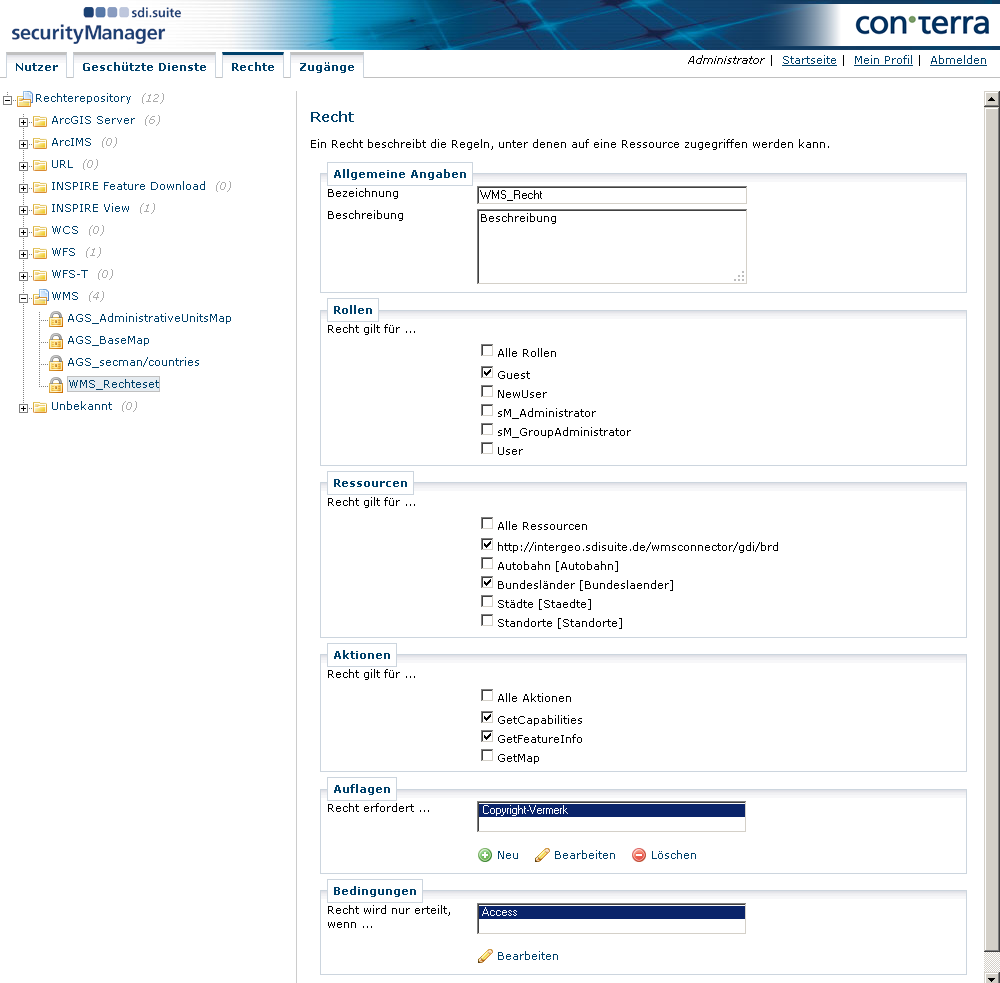Check the Alle Ressourcen checkbox

tap(487, 523)
